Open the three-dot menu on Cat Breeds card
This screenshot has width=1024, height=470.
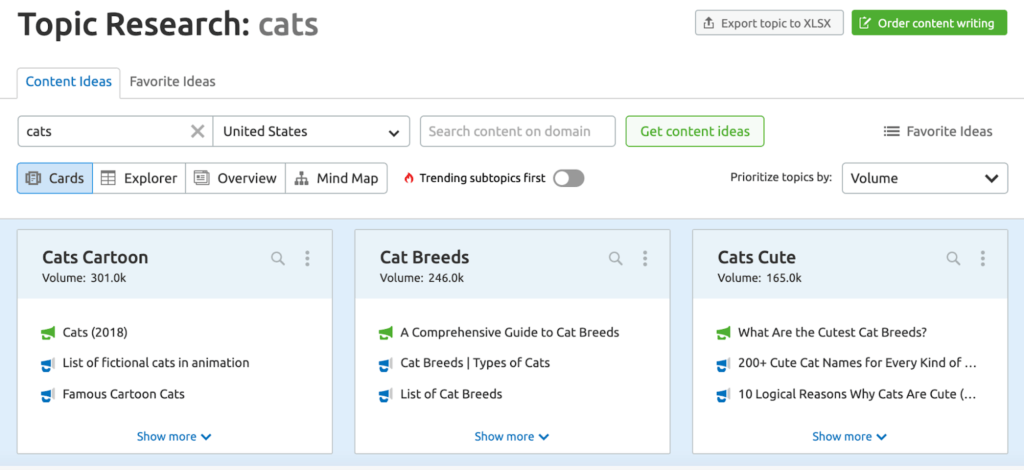click(645, 259)
